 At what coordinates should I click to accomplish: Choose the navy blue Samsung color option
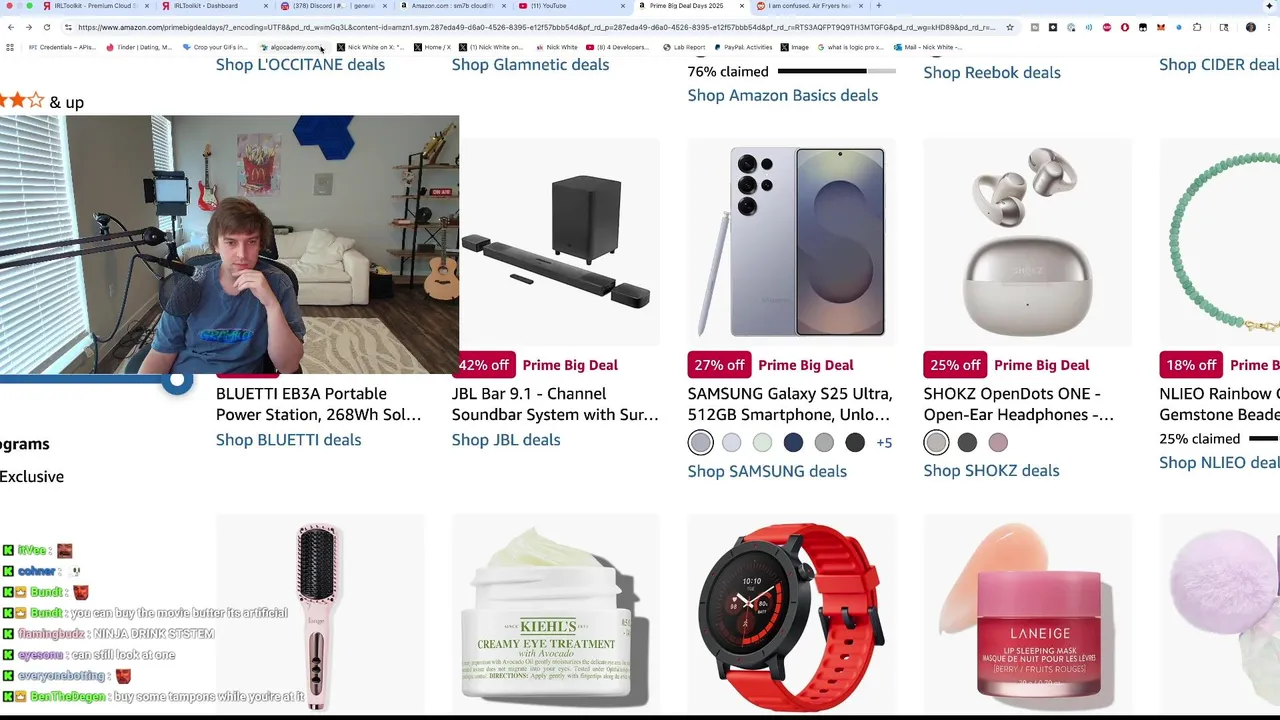point(793,442)
